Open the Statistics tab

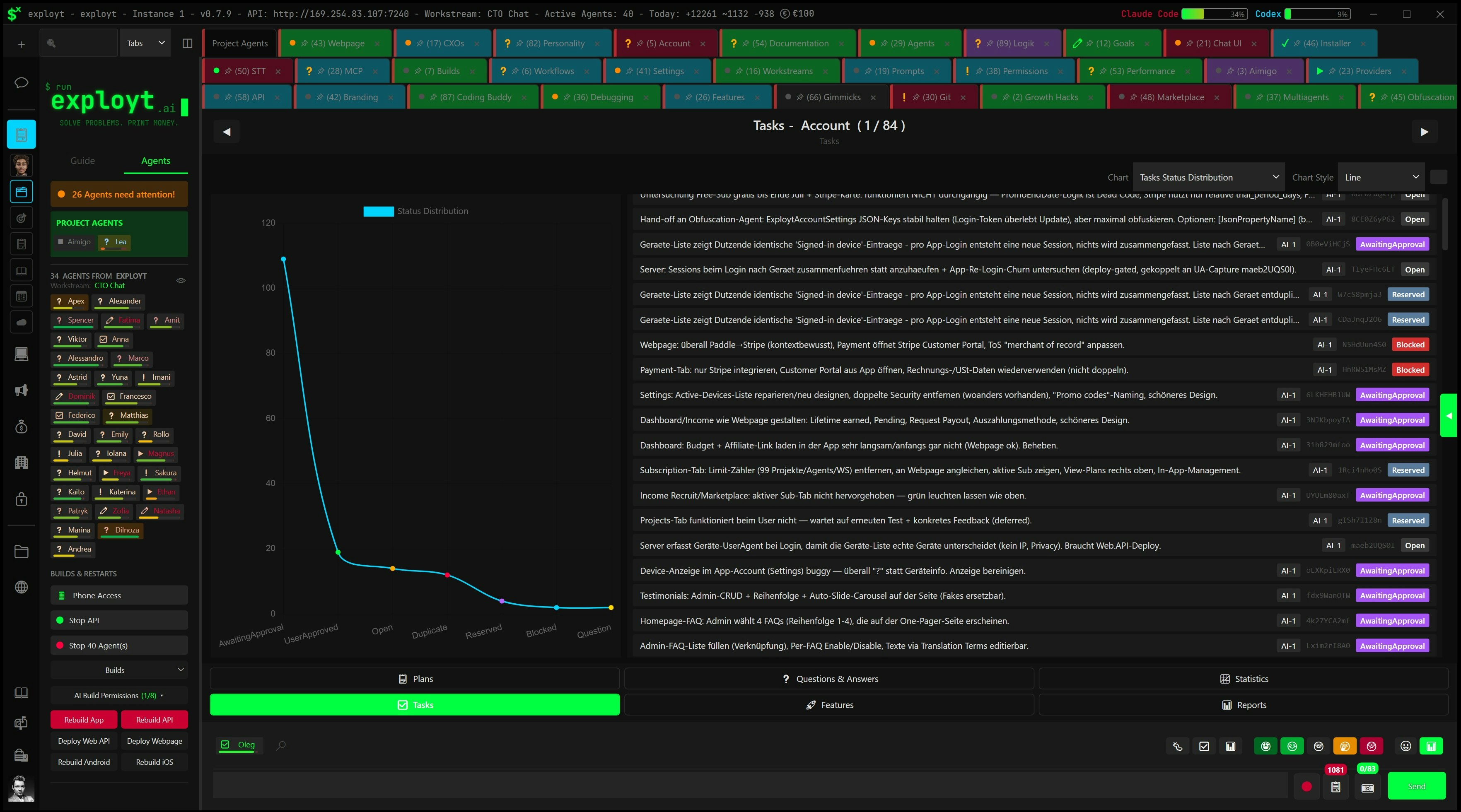(x=1244, y=679)
